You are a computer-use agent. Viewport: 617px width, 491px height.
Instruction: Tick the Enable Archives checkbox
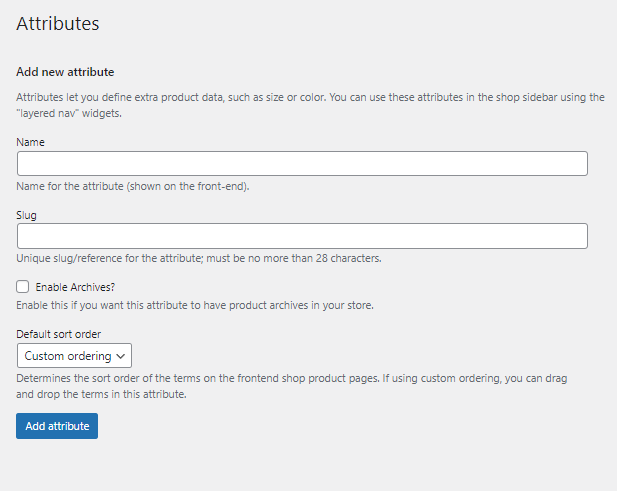click(x=22, y=286)
